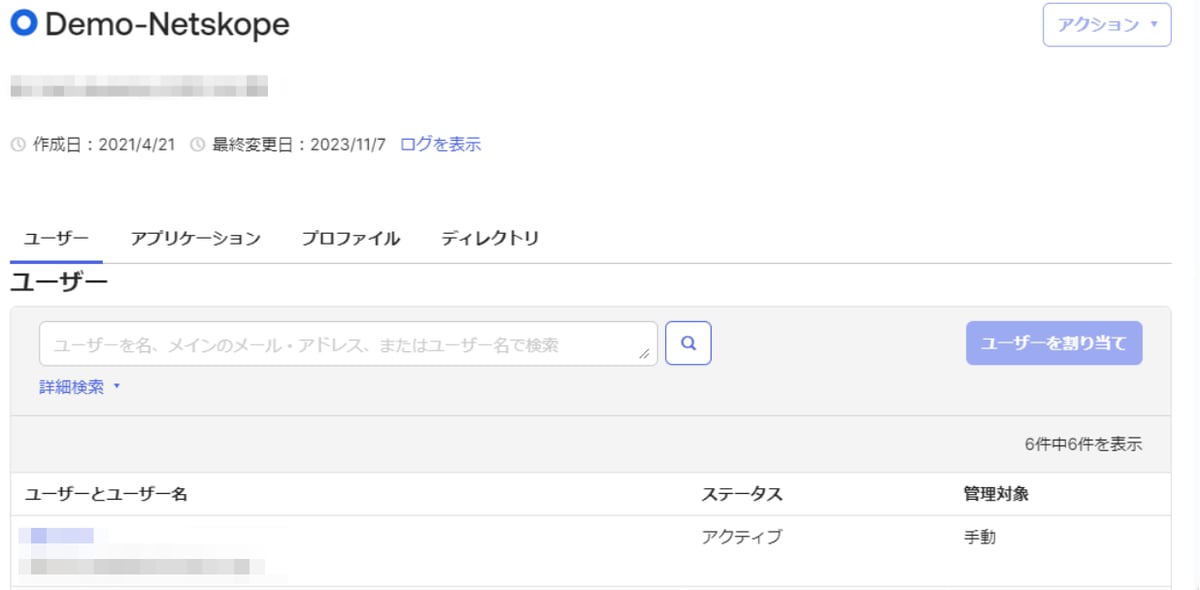Open the ディレクトリ tab
The height and width of the screenshot is (590, 1200).
click(x=490, y=238)
